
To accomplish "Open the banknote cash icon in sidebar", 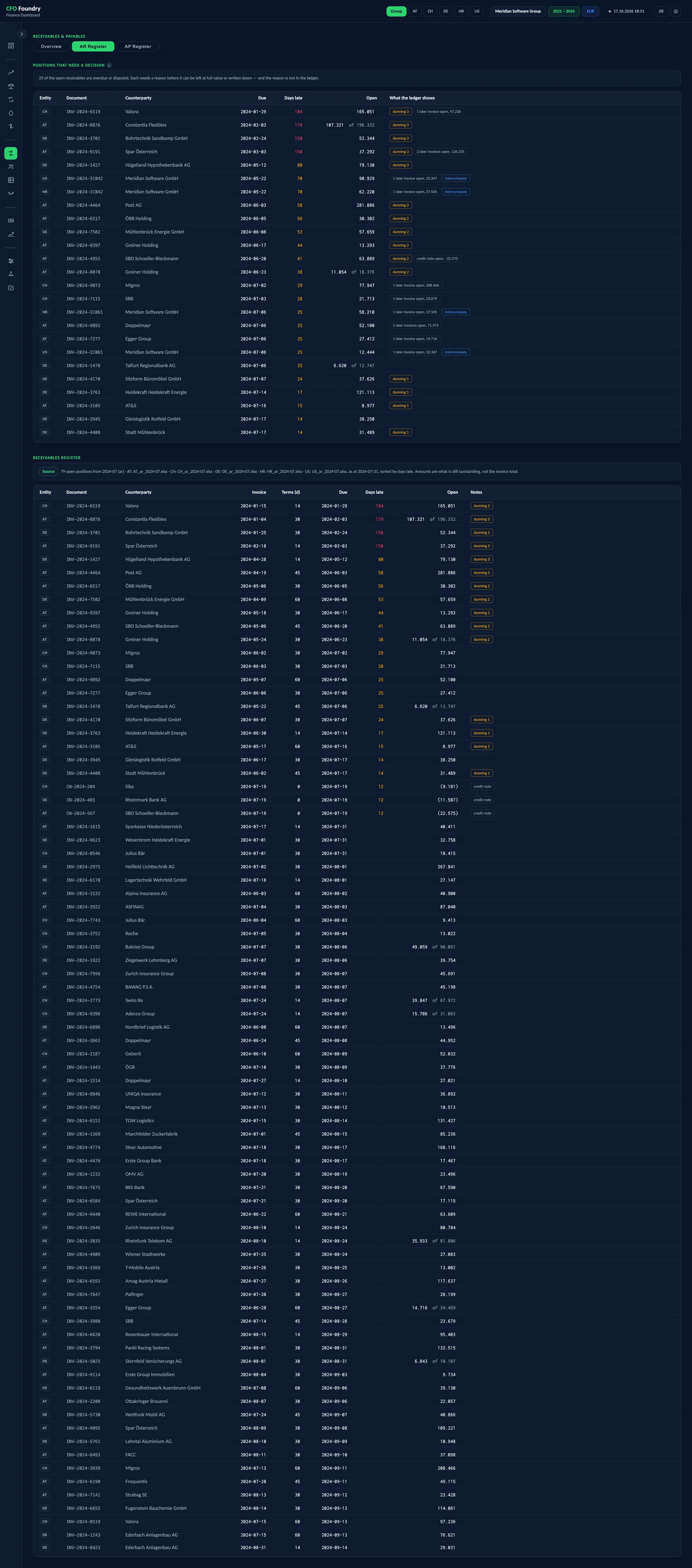I will [x=11, y=221].
